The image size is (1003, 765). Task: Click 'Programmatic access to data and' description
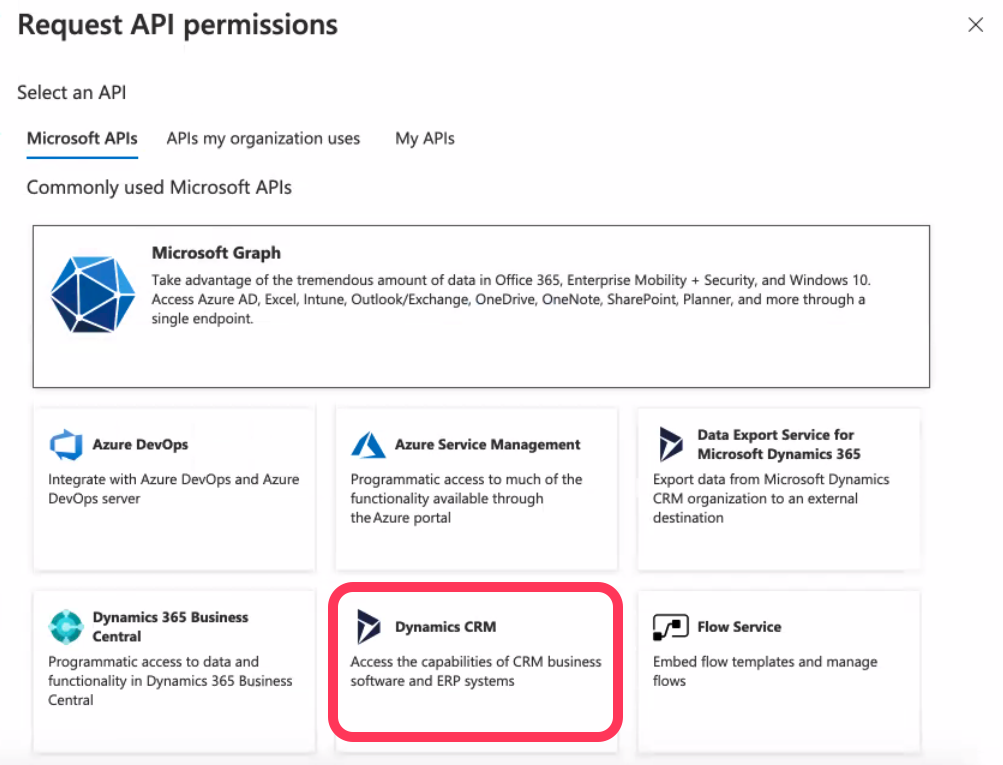coord(170,681)
